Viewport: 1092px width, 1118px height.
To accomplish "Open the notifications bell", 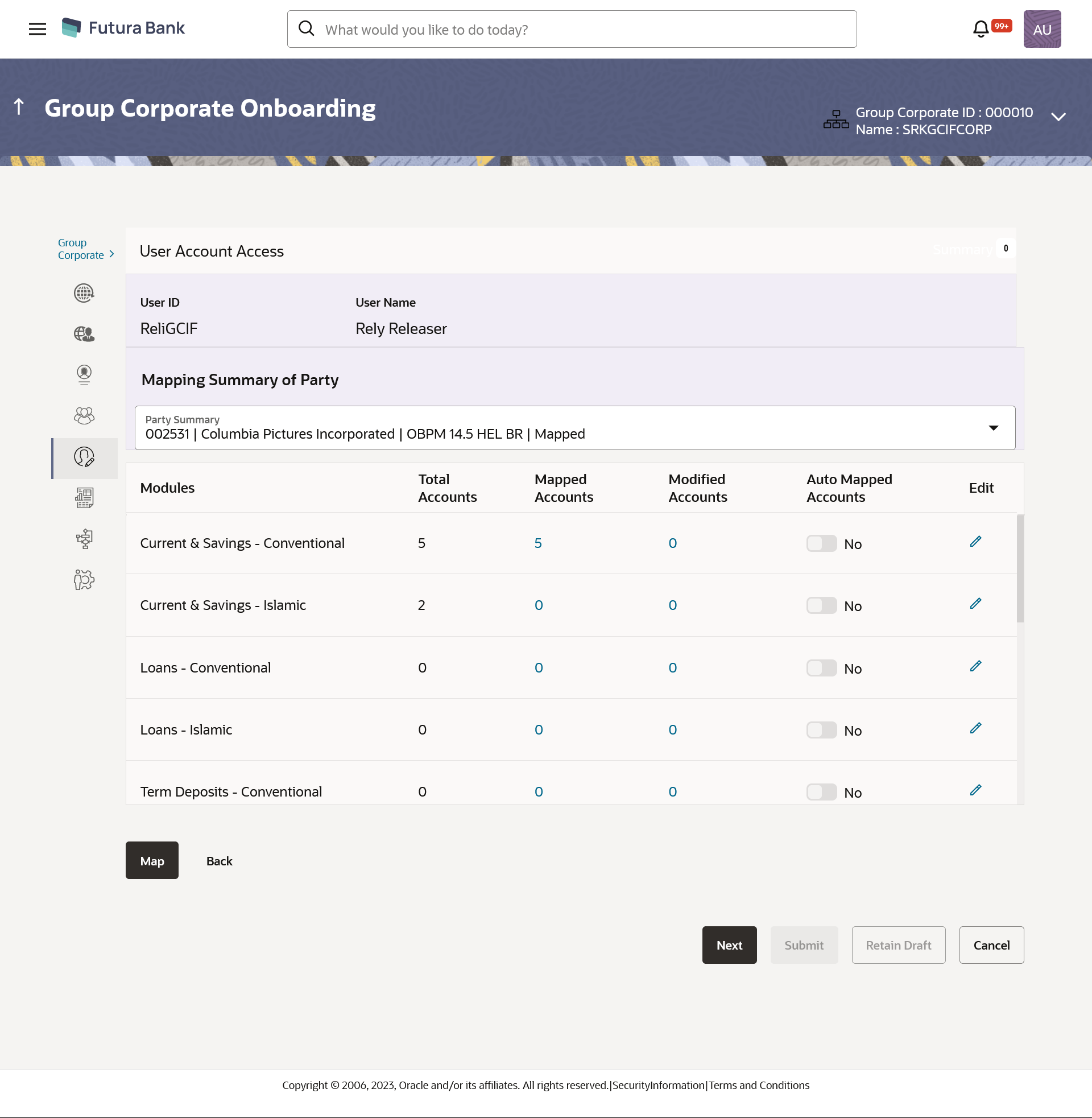I will [x=981, y=28].
